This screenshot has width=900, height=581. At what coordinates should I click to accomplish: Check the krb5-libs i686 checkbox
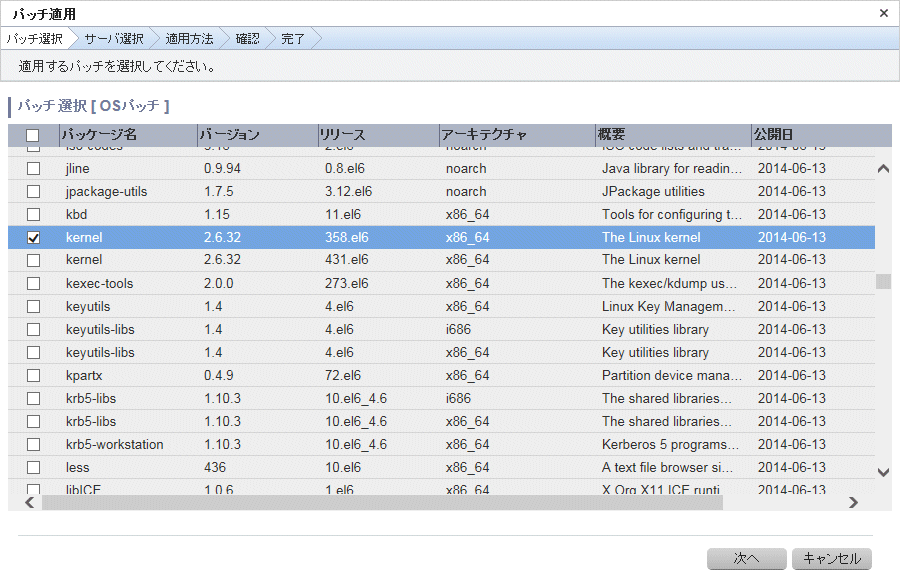pos(33,398)
